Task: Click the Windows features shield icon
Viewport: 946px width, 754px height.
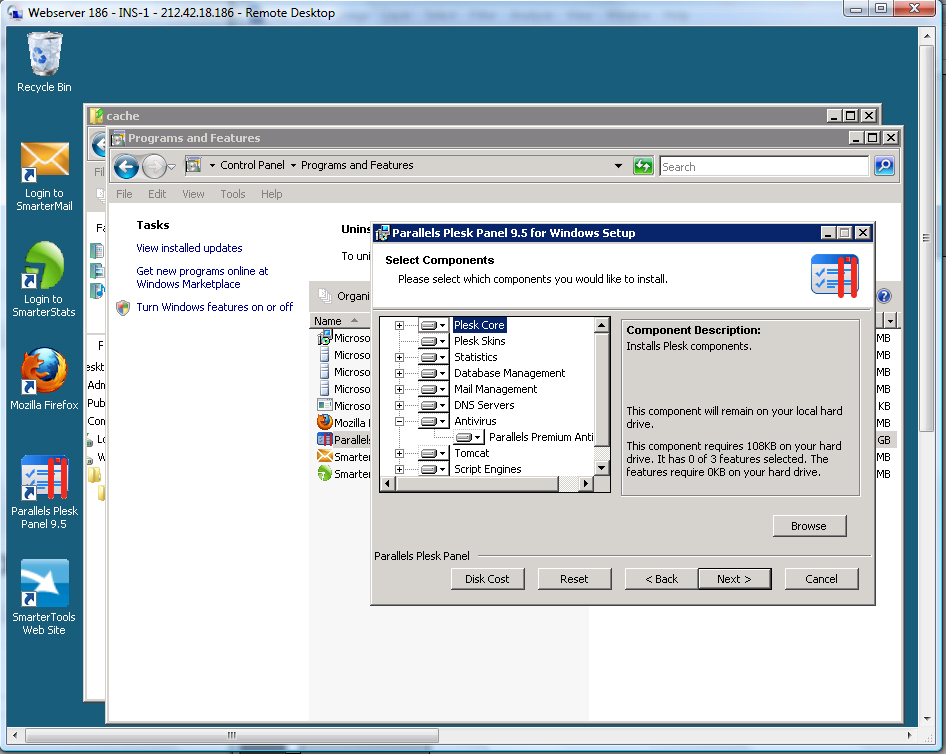Action: (123, 308)
